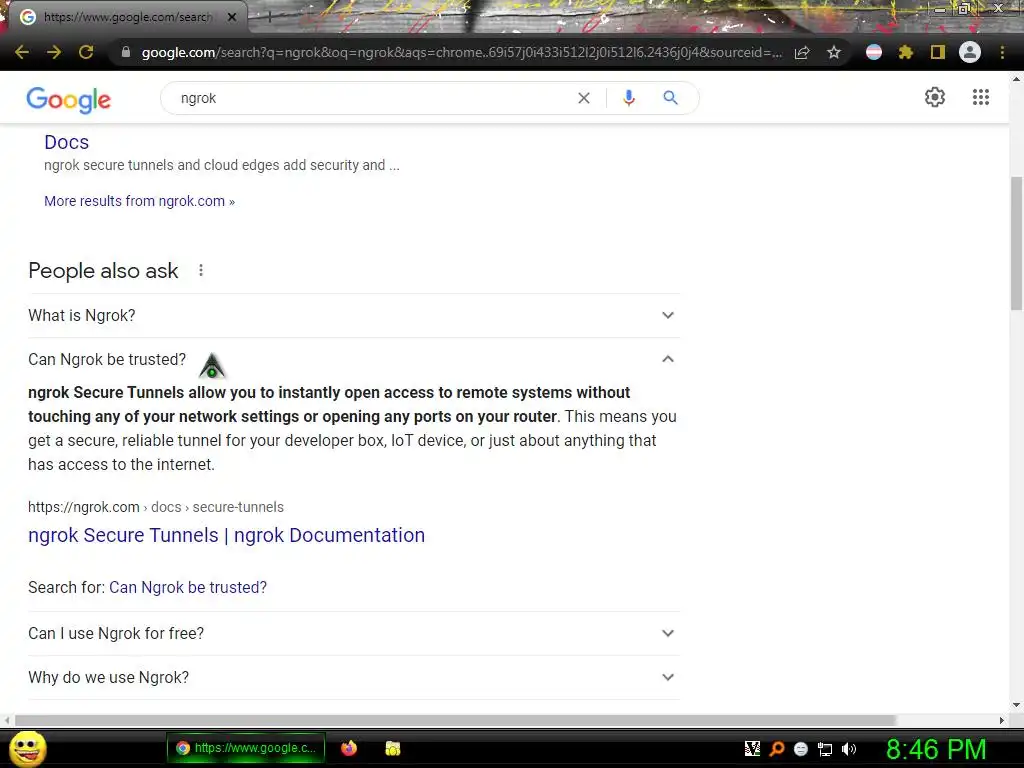
Task: Open the file manager taskbar icon
Action: (392, 748)
